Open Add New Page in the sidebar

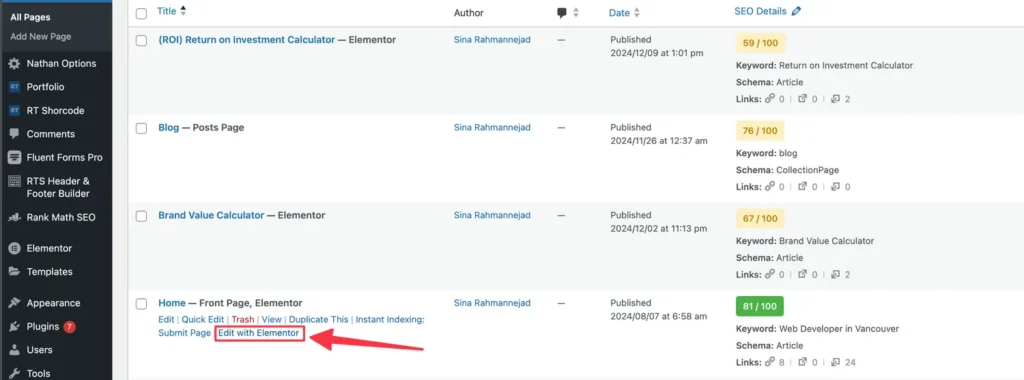pyautogui.click(x=40, y=37)
